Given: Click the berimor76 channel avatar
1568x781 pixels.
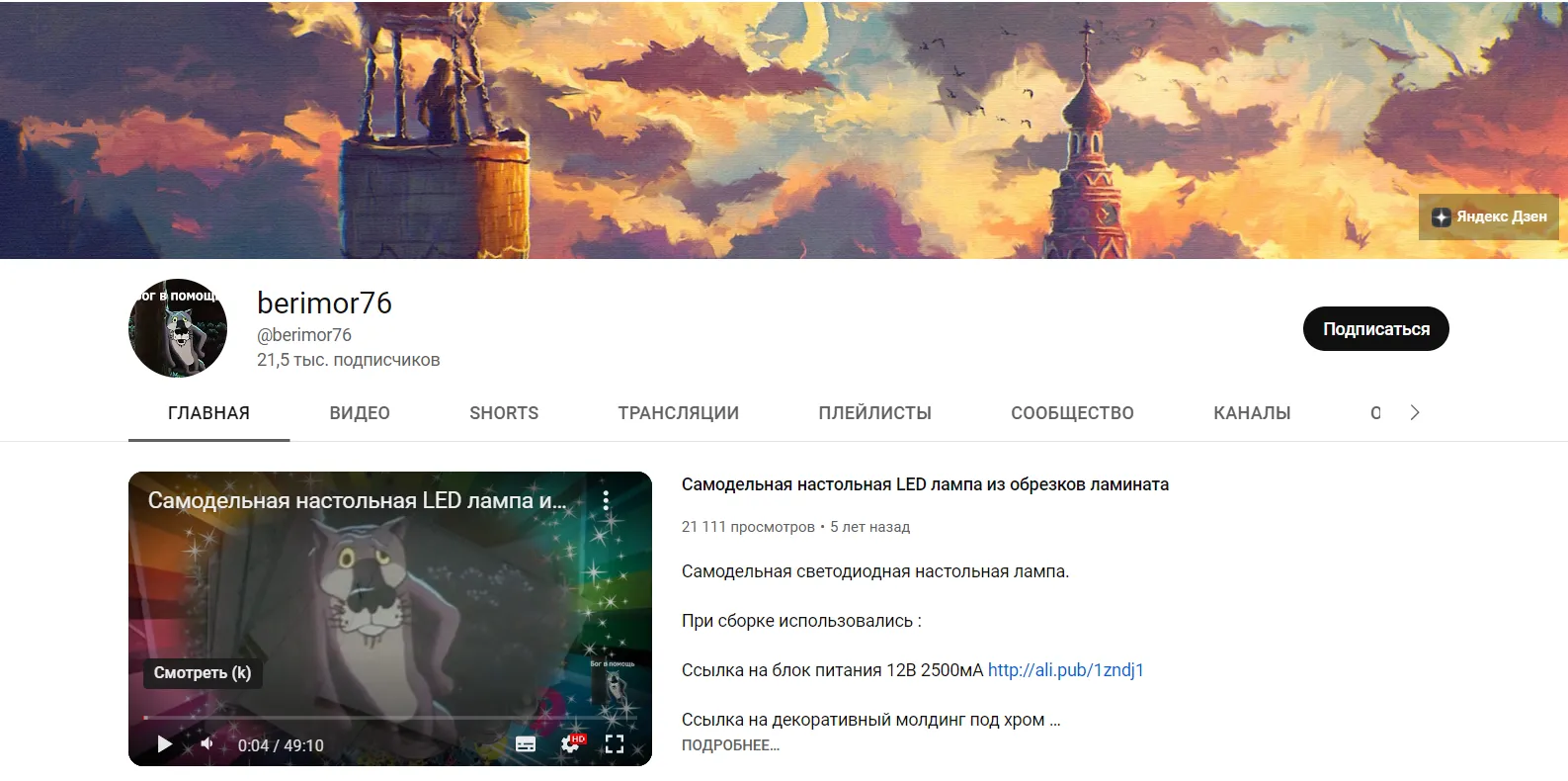Looking at the screenshot, I should coord(178,328).
